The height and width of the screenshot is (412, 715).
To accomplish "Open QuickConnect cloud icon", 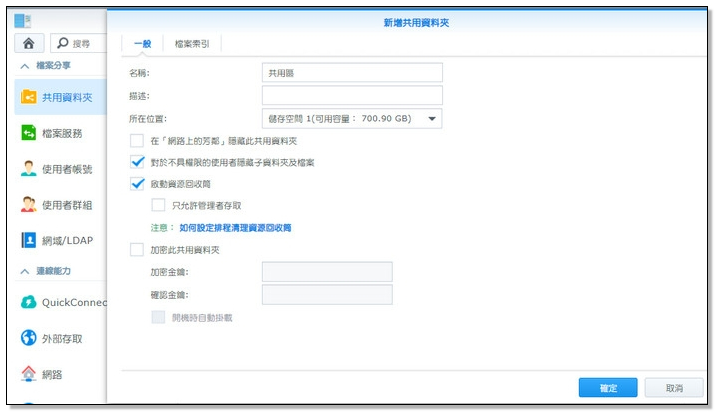I will pos(29,302).
